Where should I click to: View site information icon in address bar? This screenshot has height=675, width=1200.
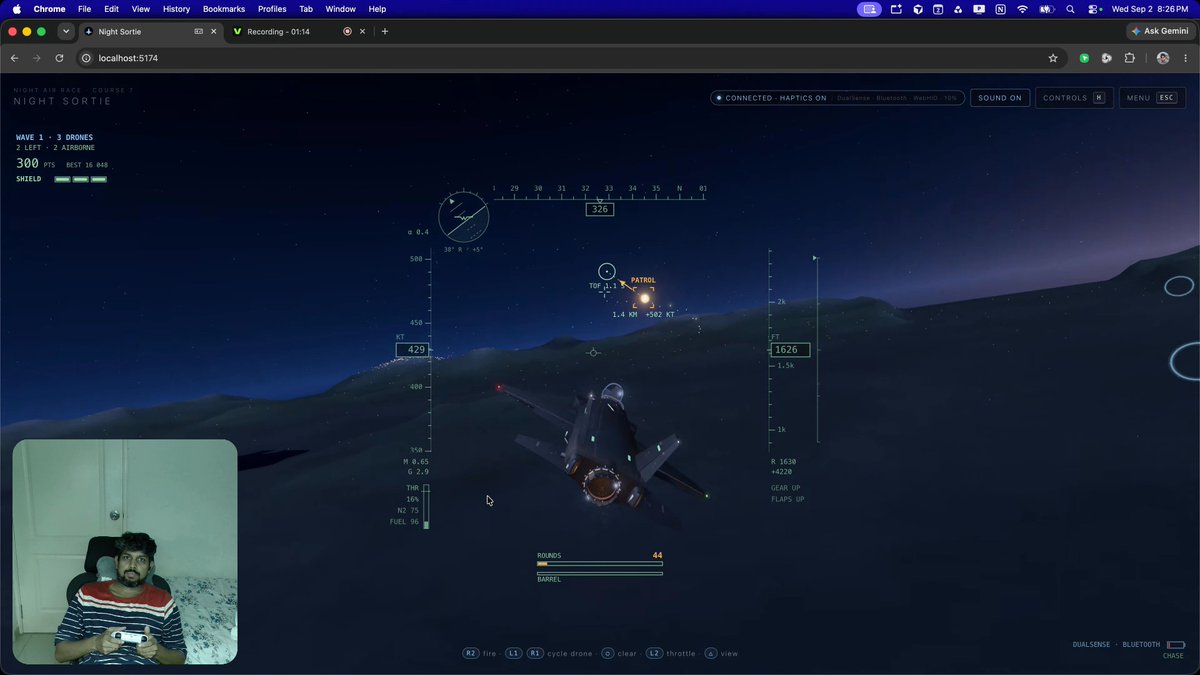(x=86, y=58)
